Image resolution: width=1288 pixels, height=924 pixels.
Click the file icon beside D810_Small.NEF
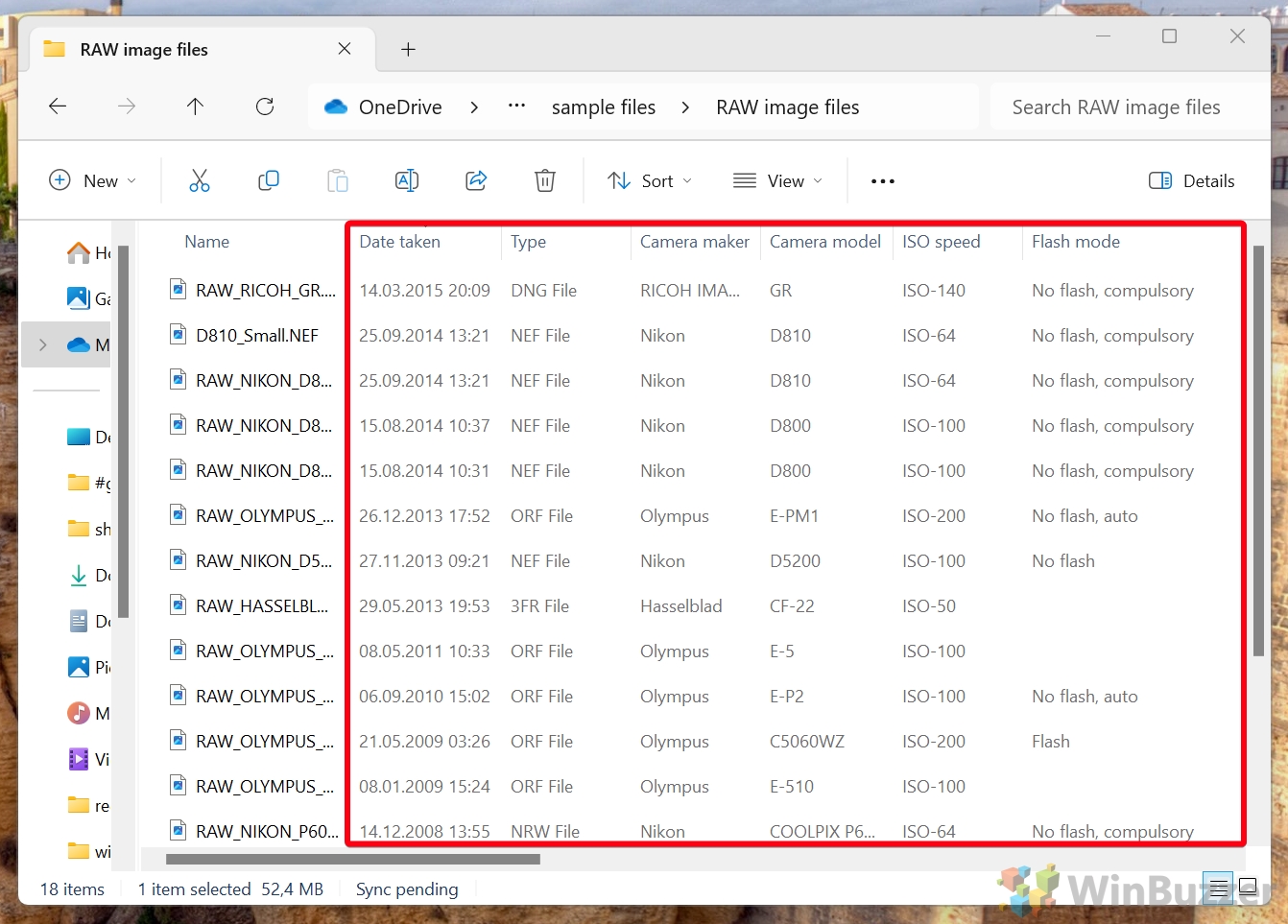pos(179,334)
